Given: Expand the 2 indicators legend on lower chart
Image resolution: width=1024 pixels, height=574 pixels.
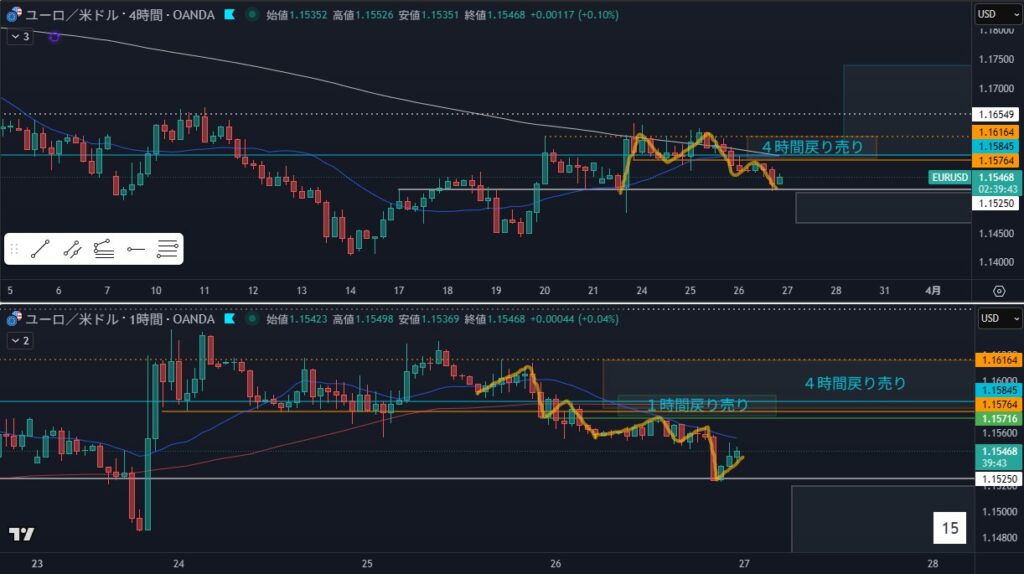Looking at the screenshot, I should pos(19,340).
